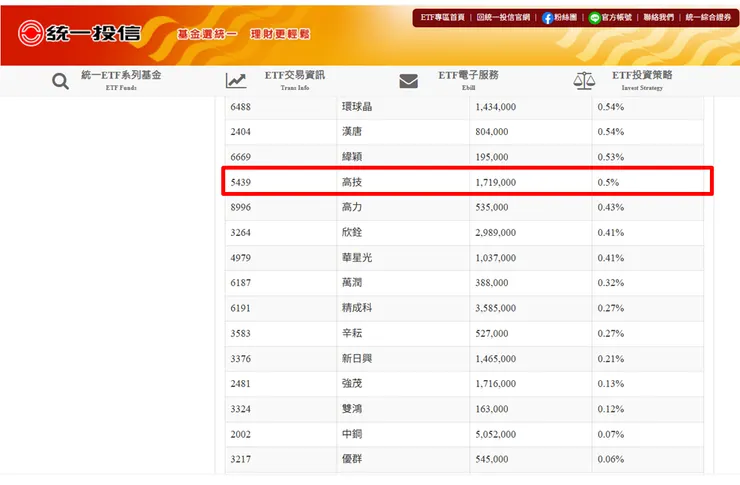Click share count 3,585,000
740x485 pixels.
tap(495, 308)
